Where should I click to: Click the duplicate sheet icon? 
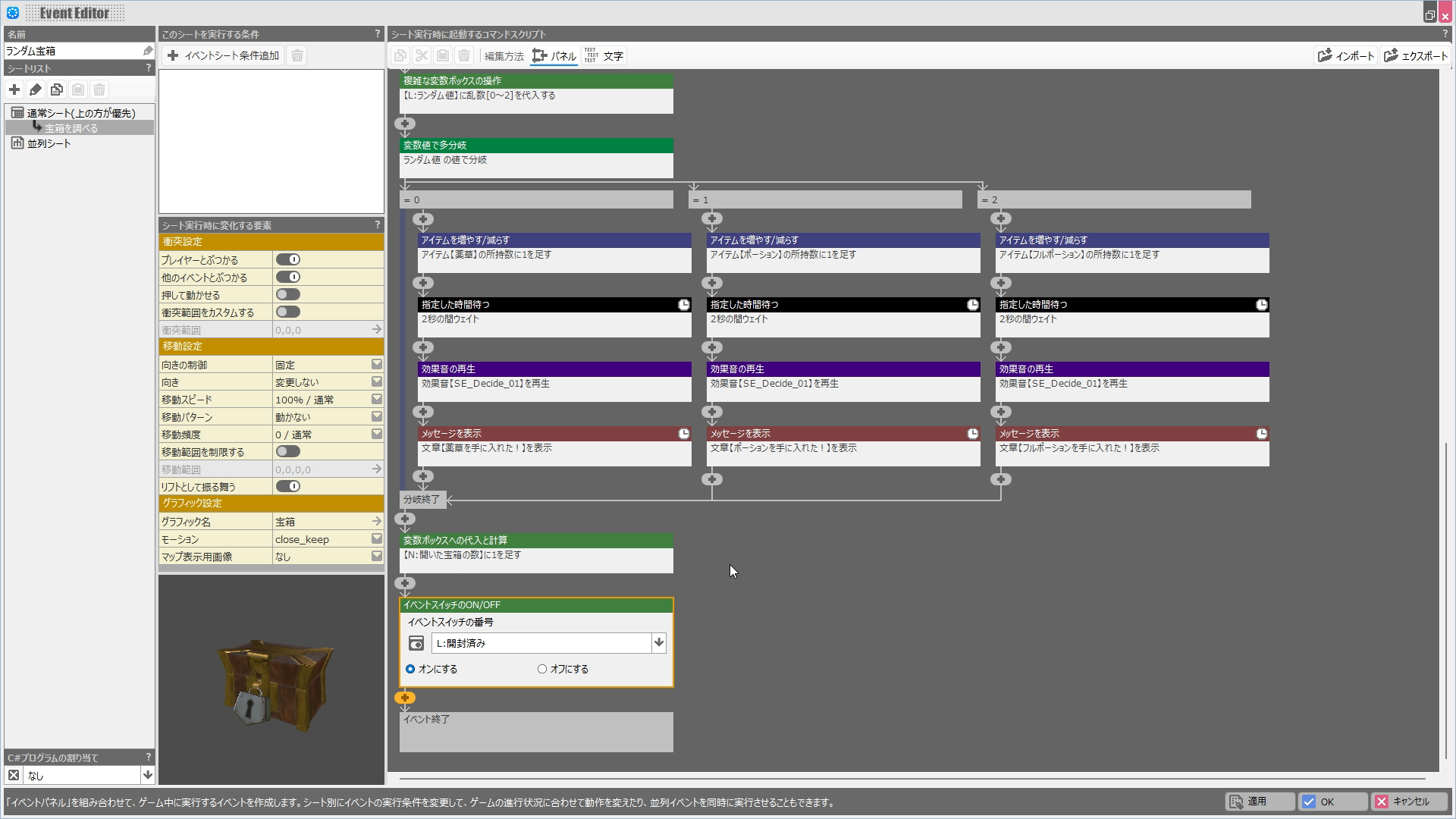tap(57, 90)
